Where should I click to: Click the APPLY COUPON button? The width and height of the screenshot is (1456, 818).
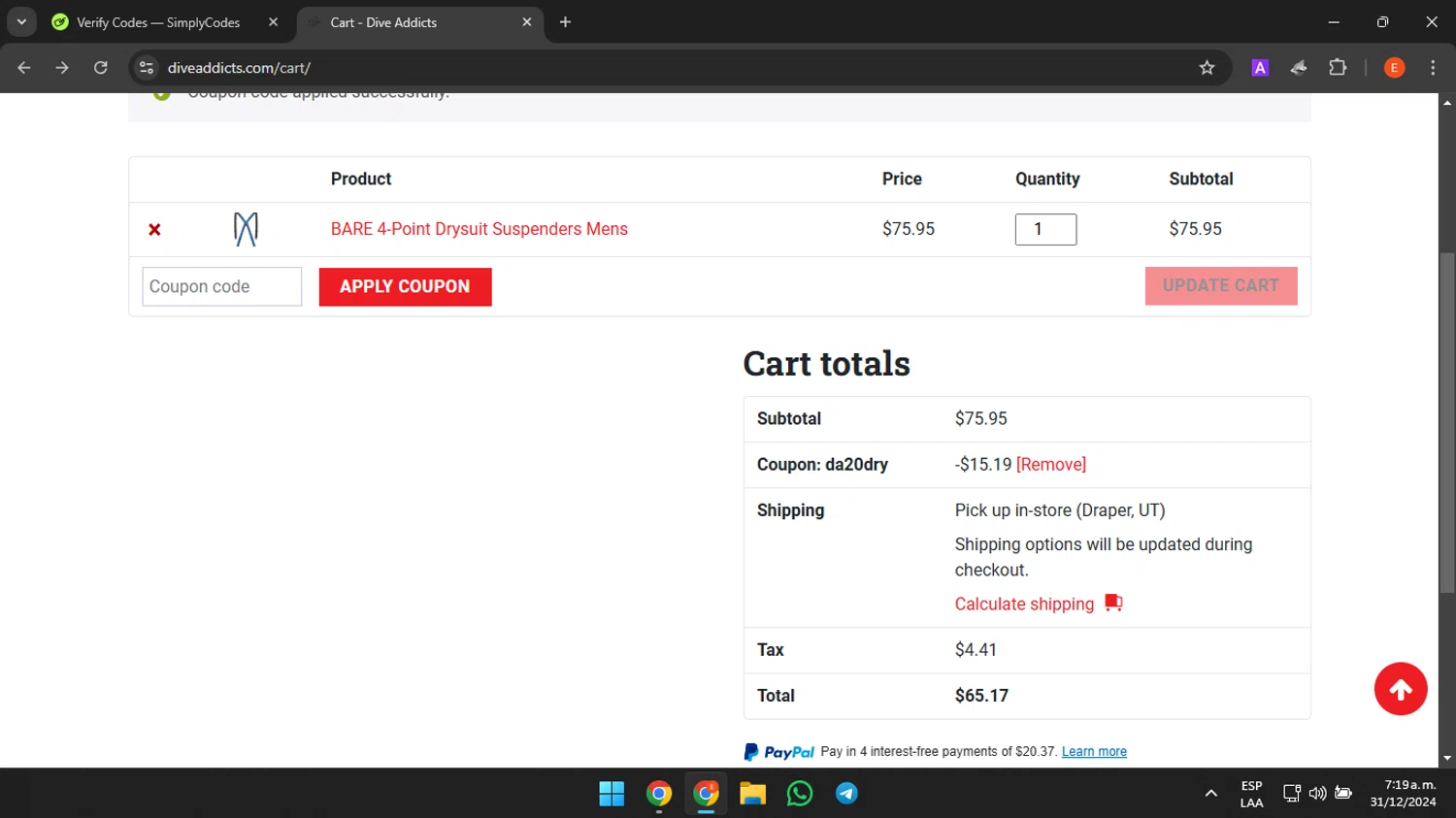405,286
